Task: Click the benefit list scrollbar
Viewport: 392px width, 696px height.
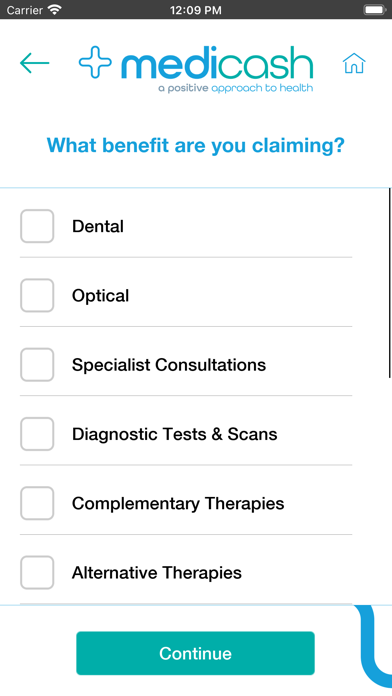Action: click(x=389, y=283)
